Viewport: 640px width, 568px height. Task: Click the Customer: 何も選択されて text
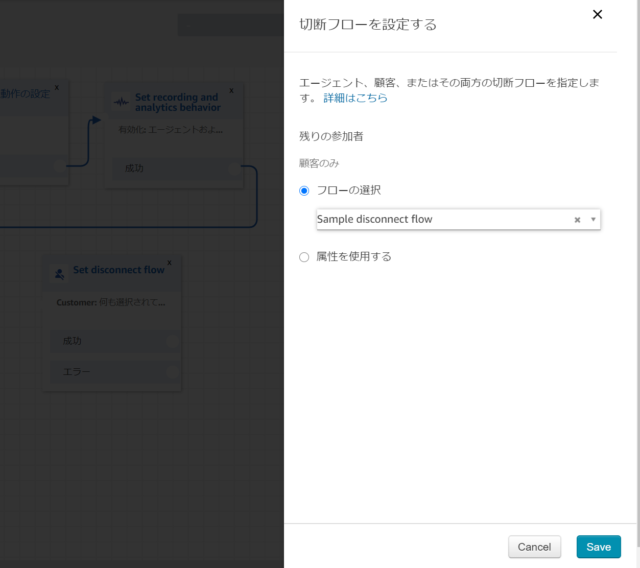(111, 302)
